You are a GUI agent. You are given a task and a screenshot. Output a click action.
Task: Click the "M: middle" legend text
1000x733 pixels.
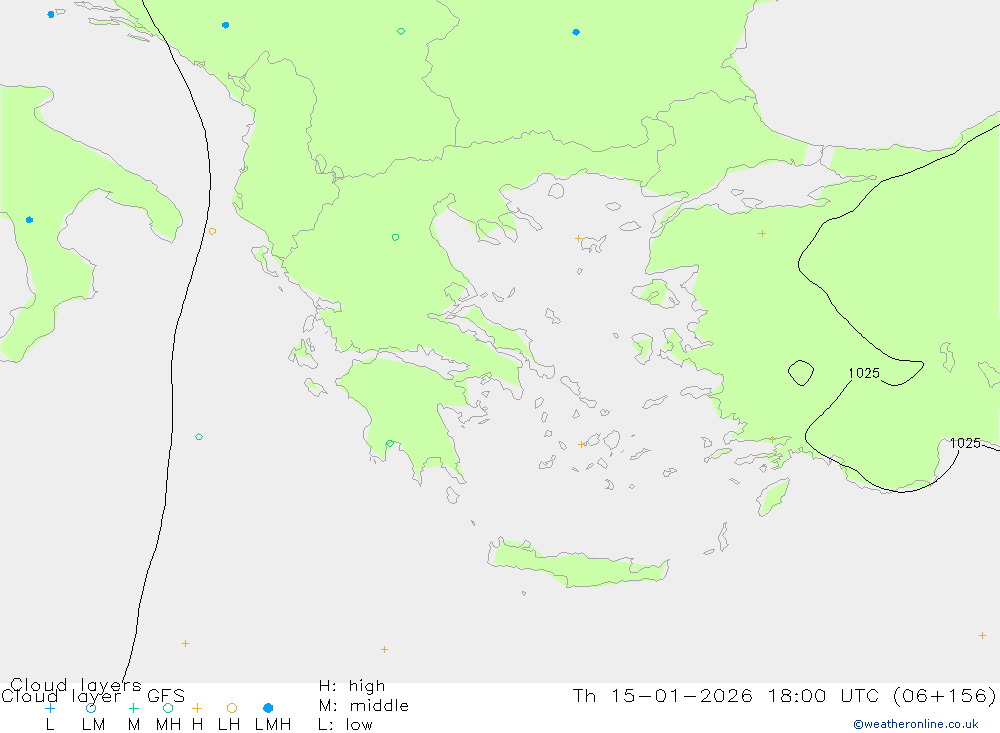coord(364,706)
